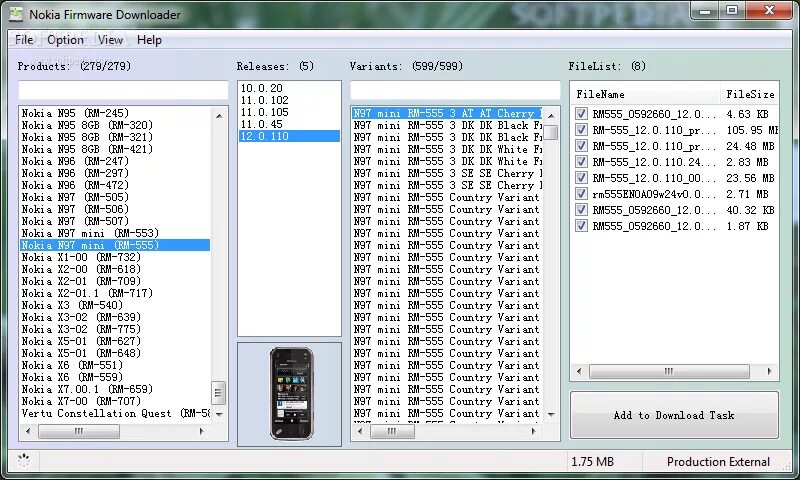The height and width of the screenshot is (480, 800).
Task: Click Variants list scroll up arrow
Action: point(551,116)
